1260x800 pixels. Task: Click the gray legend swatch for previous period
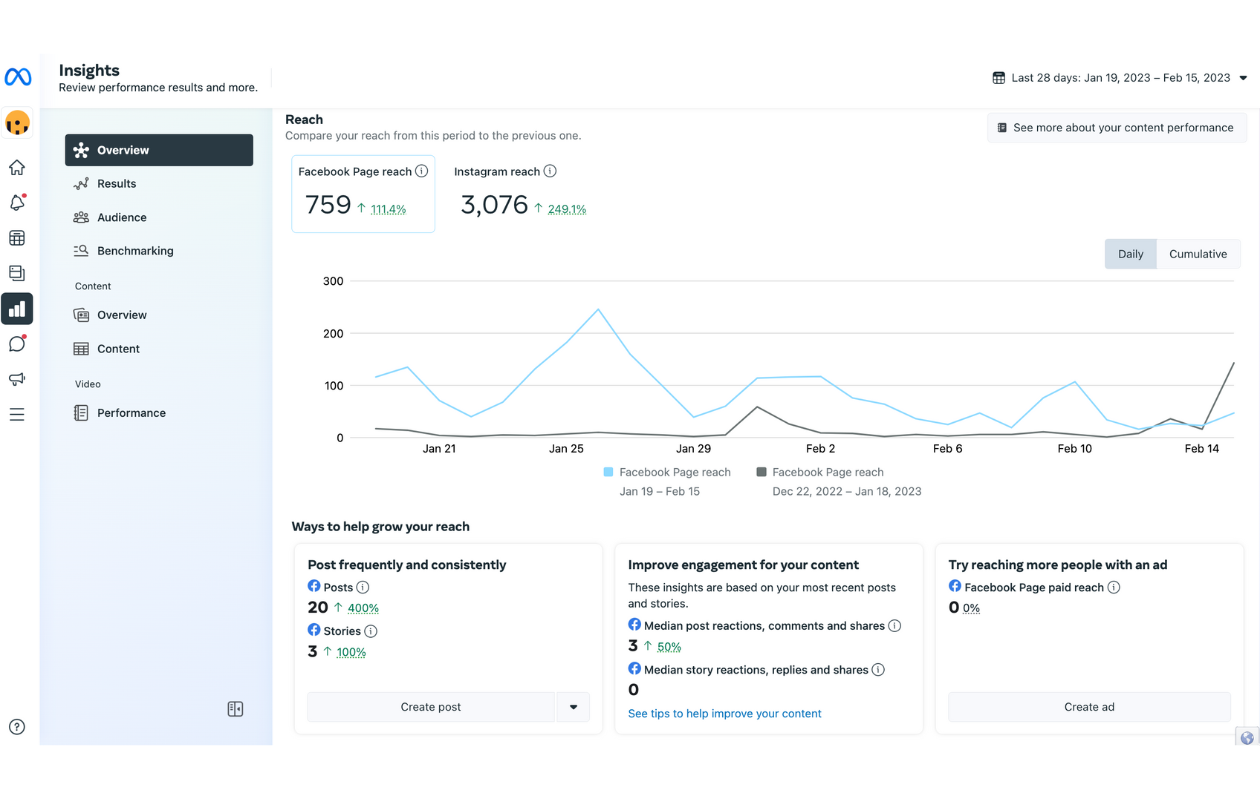tap(762, 472)
